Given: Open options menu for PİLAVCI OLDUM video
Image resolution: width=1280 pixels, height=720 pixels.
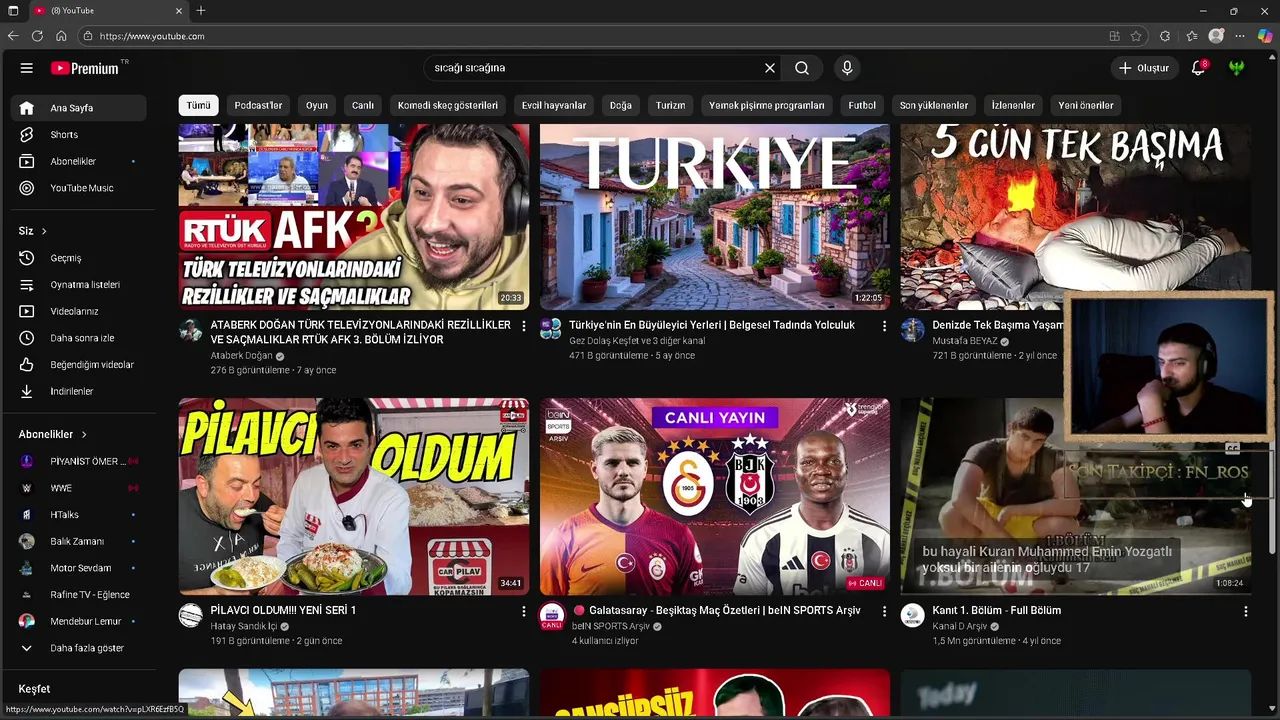Looking at the screenshot, I should click(523, 611).
